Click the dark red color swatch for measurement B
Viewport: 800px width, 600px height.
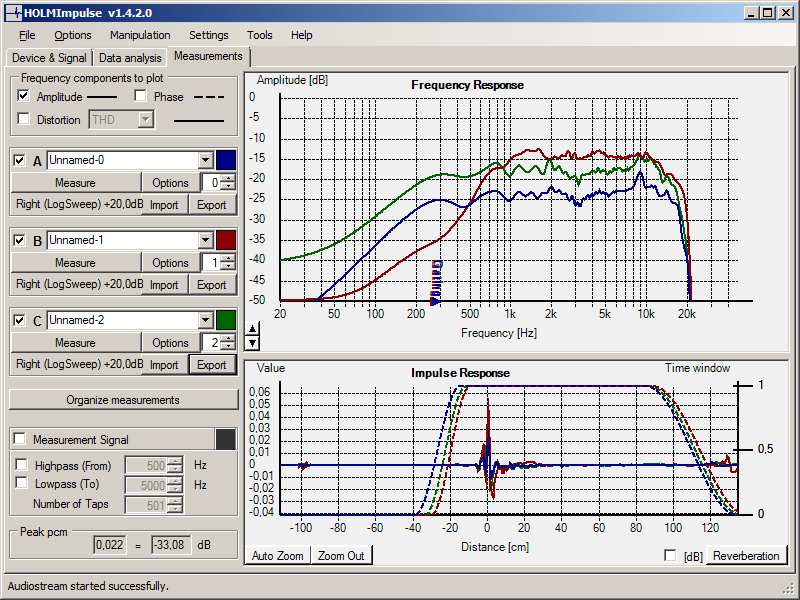click(226, 240)
